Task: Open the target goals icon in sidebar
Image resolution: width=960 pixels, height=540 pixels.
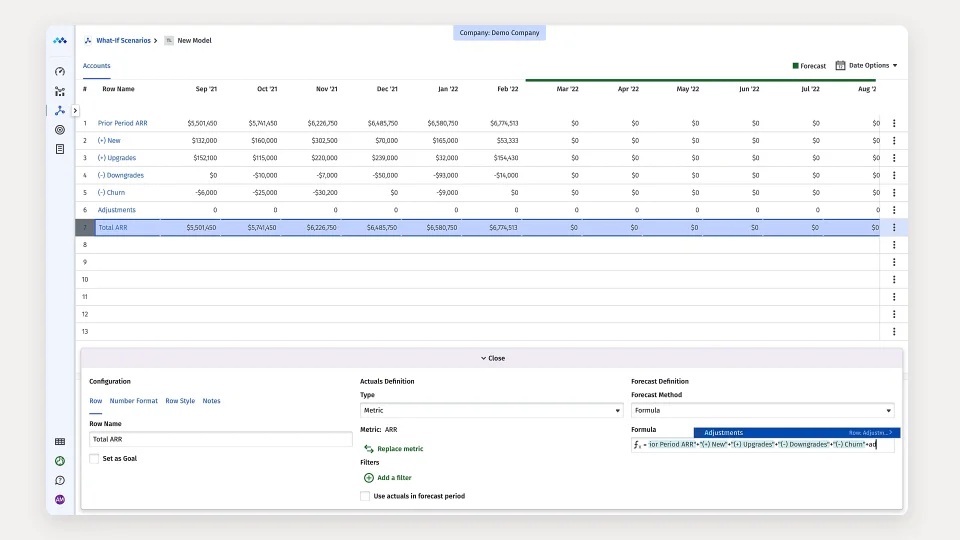Action: 60,130
